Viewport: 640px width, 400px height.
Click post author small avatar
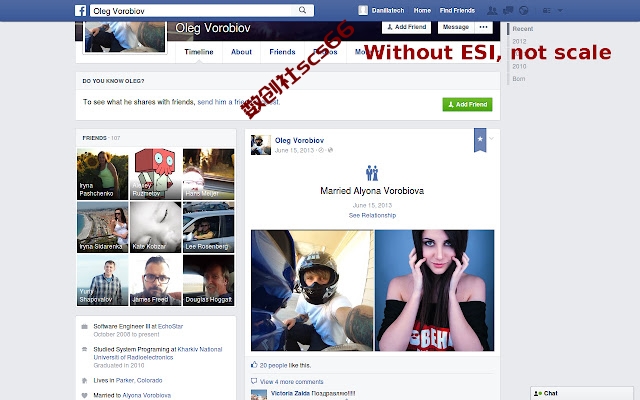pyautogui.click(x=261, y=145)
